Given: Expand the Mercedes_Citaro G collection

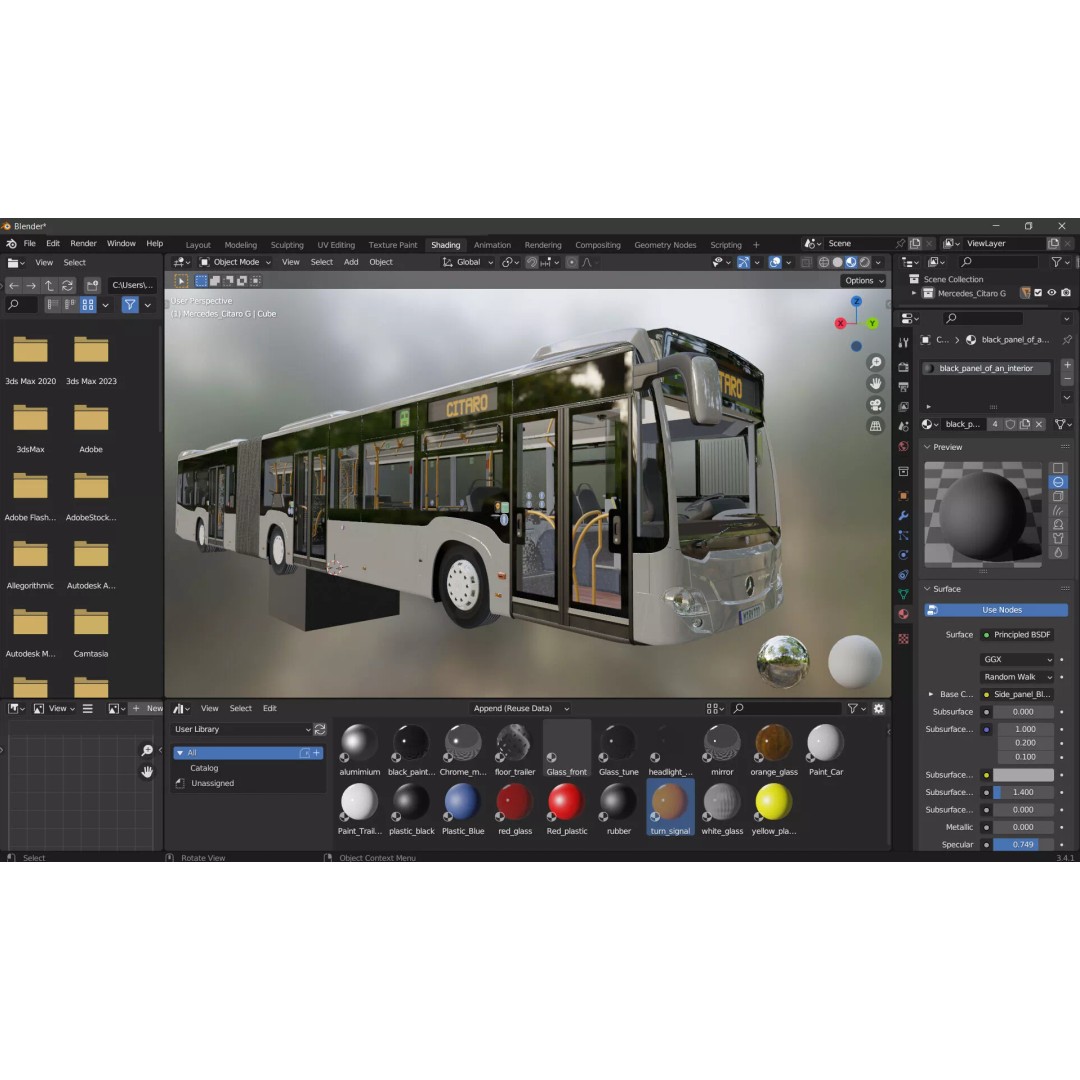Looking at the screenshot, I should 914,293.
